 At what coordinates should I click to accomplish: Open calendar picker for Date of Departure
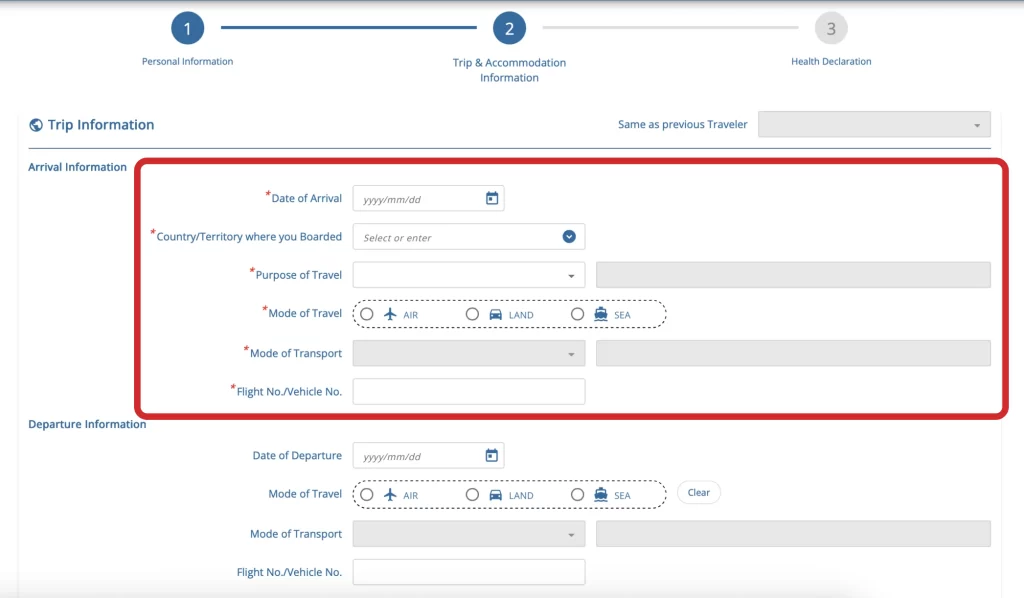492,456
